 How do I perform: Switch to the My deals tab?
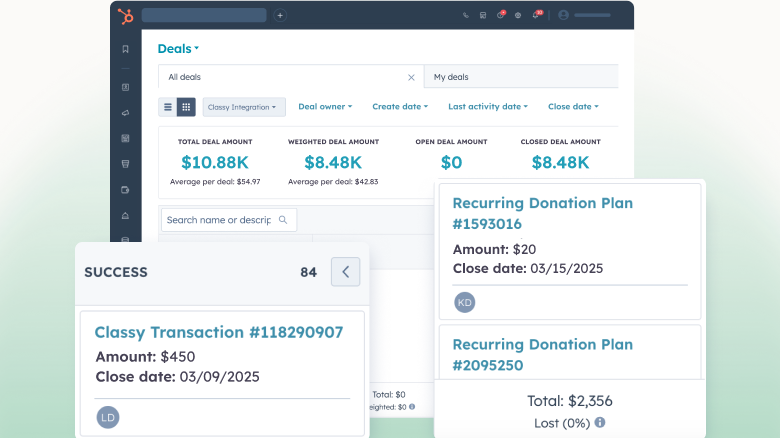[x=521, y=77]
